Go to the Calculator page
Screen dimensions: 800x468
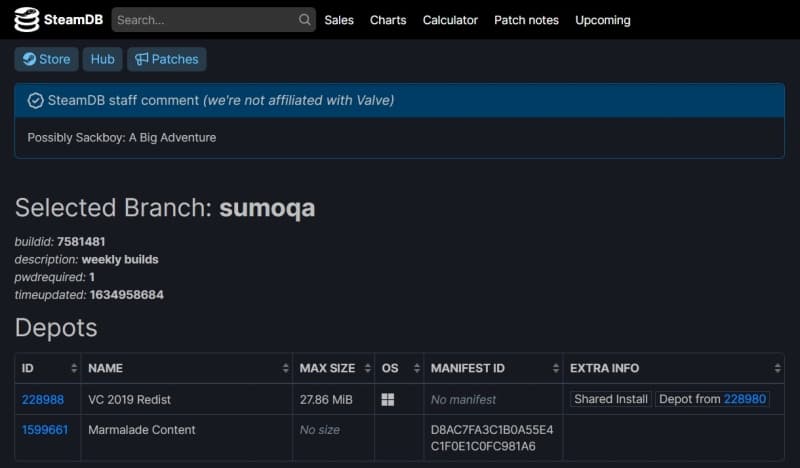click(450, 20)
